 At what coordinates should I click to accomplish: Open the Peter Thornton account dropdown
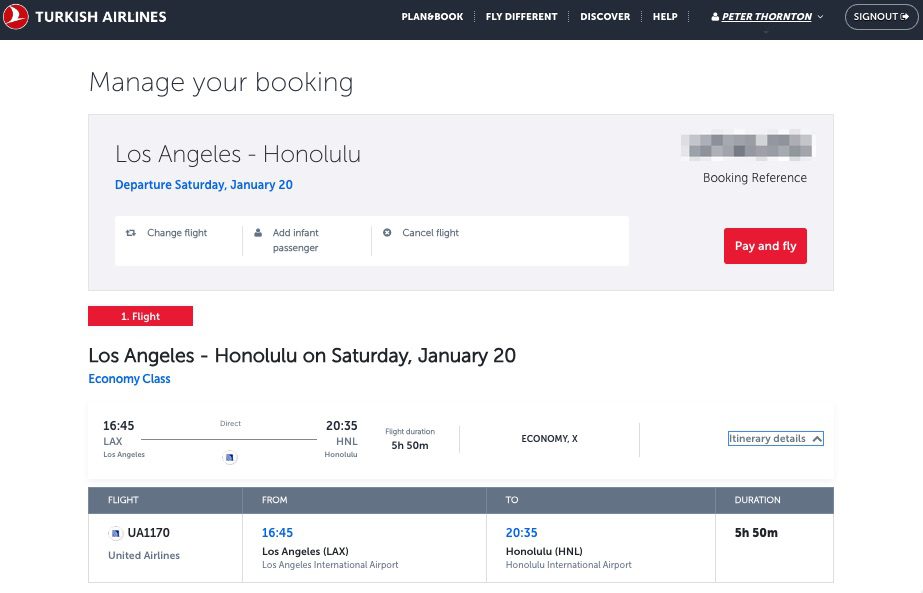767,17
